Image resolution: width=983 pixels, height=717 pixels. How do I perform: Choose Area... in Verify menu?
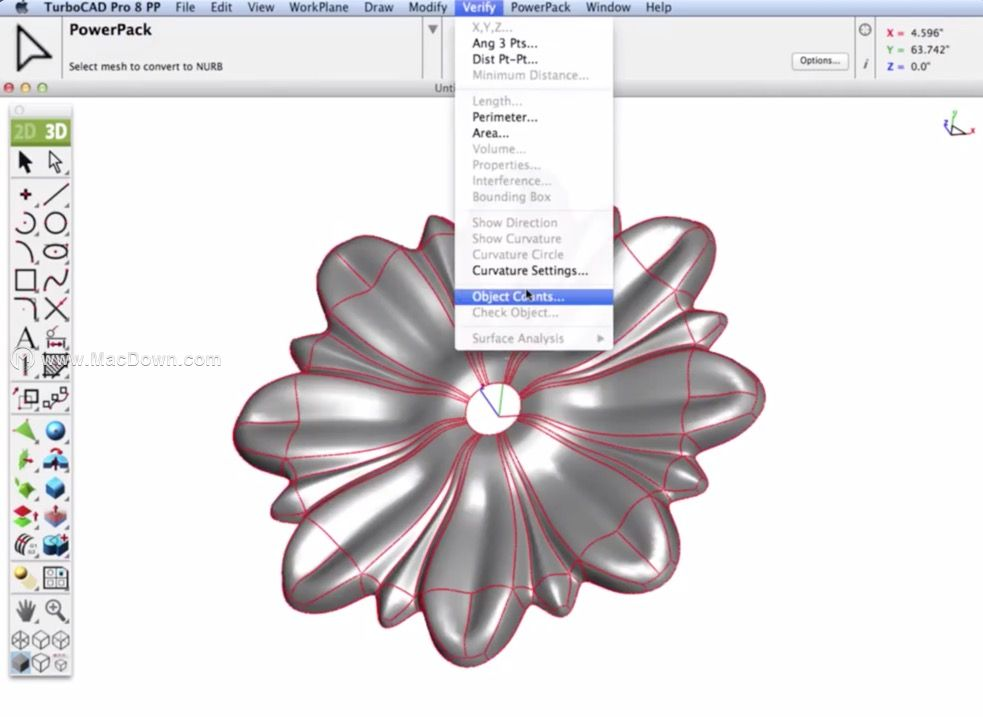tap(534, 133)
